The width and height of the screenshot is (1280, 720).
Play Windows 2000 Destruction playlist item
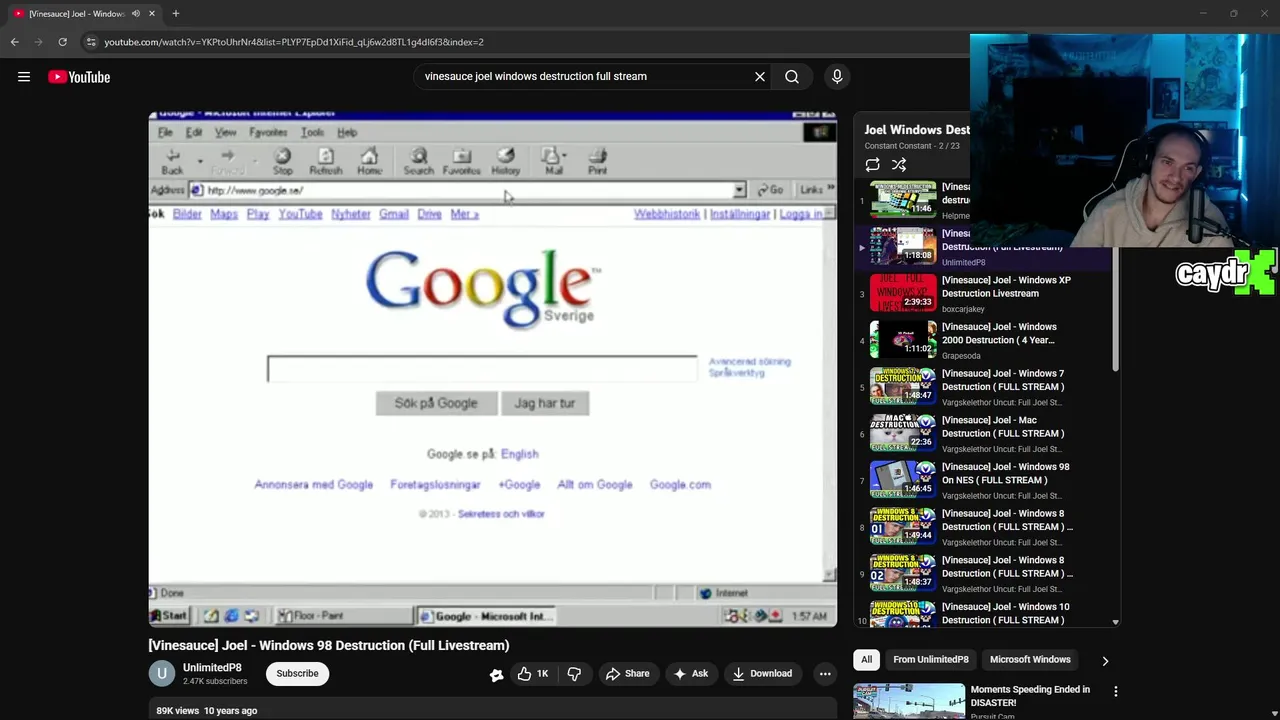(985, 340)
